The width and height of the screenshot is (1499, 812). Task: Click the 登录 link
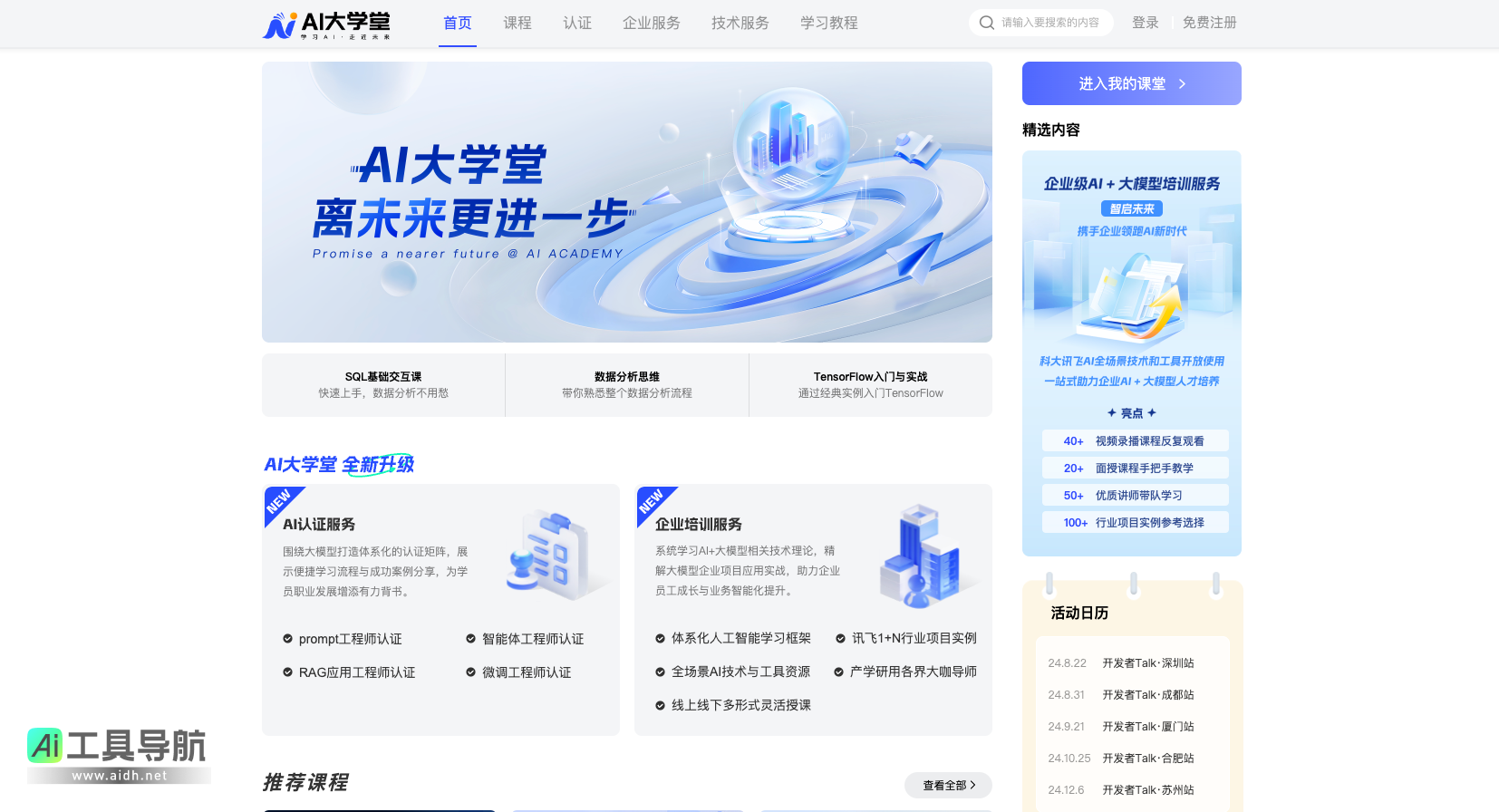[x=1145, y=23]
